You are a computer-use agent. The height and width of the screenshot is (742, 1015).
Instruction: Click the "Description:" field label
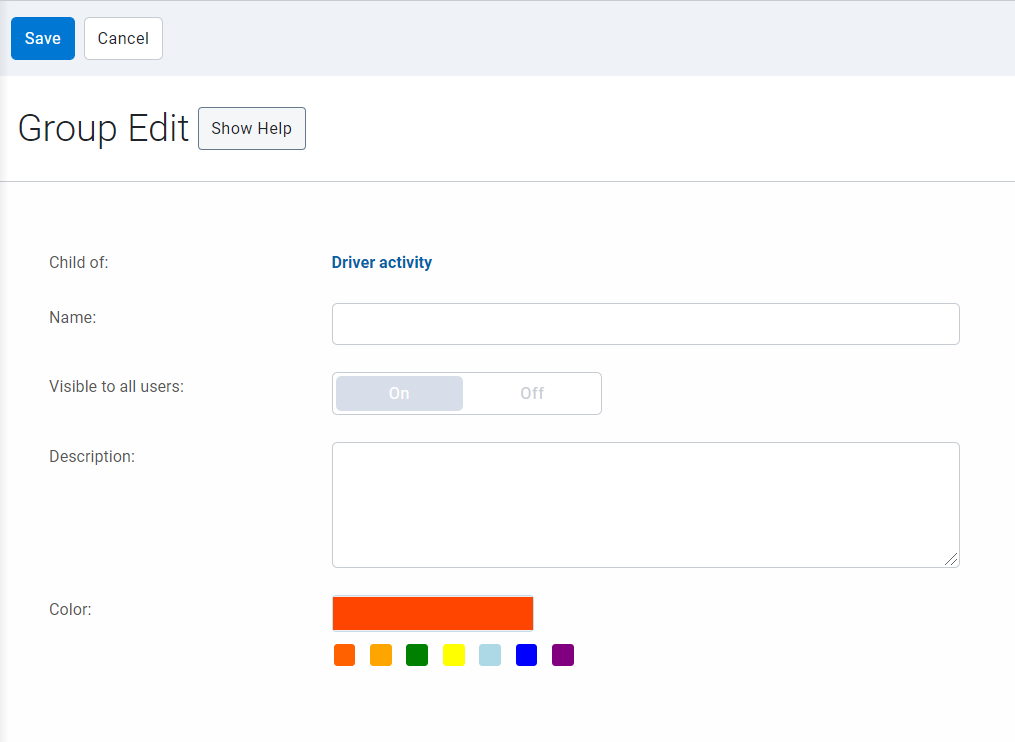tap(91, 456)
